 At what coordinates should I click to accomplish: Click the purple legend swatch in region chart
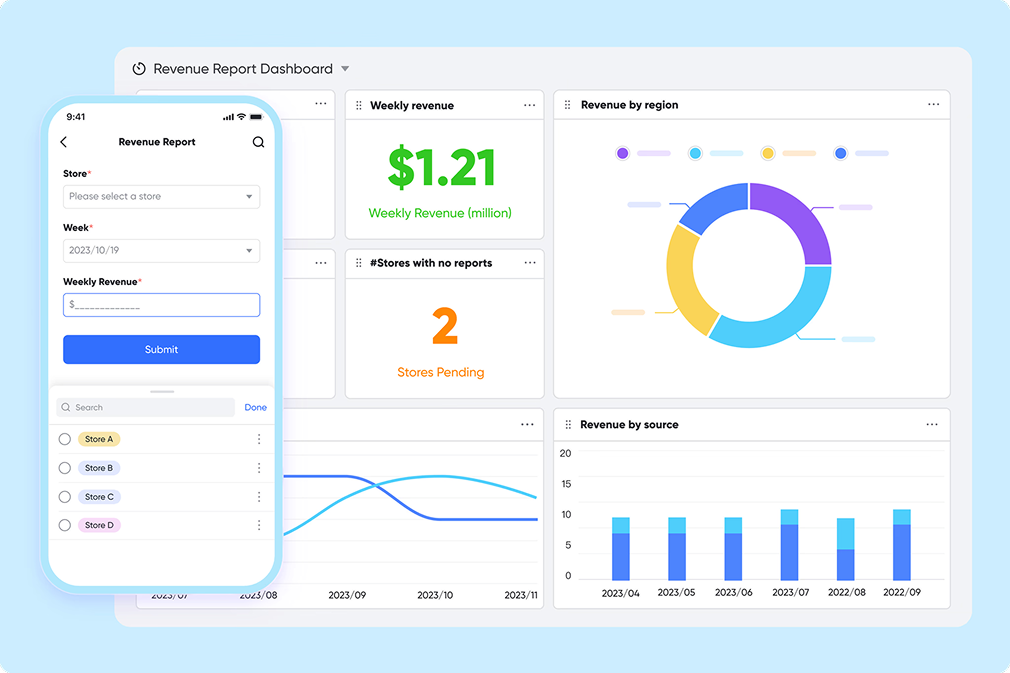point(623,153)
